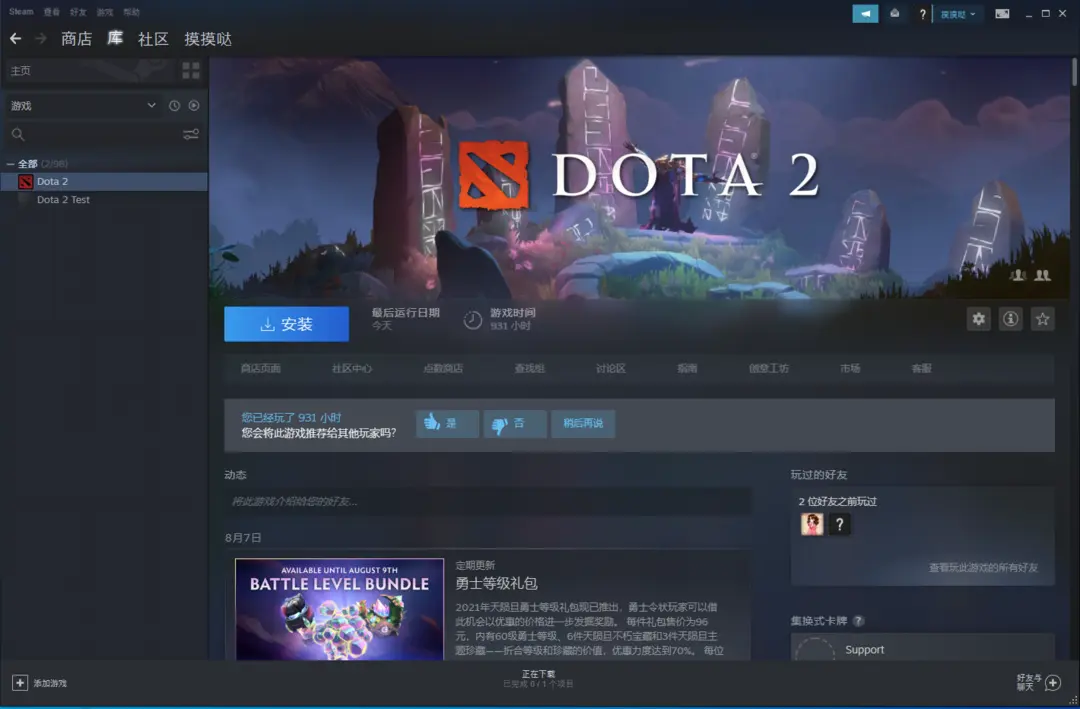
Task: Click 稍后再说 button
Action: pyautogui.click(x=583, y=424)
